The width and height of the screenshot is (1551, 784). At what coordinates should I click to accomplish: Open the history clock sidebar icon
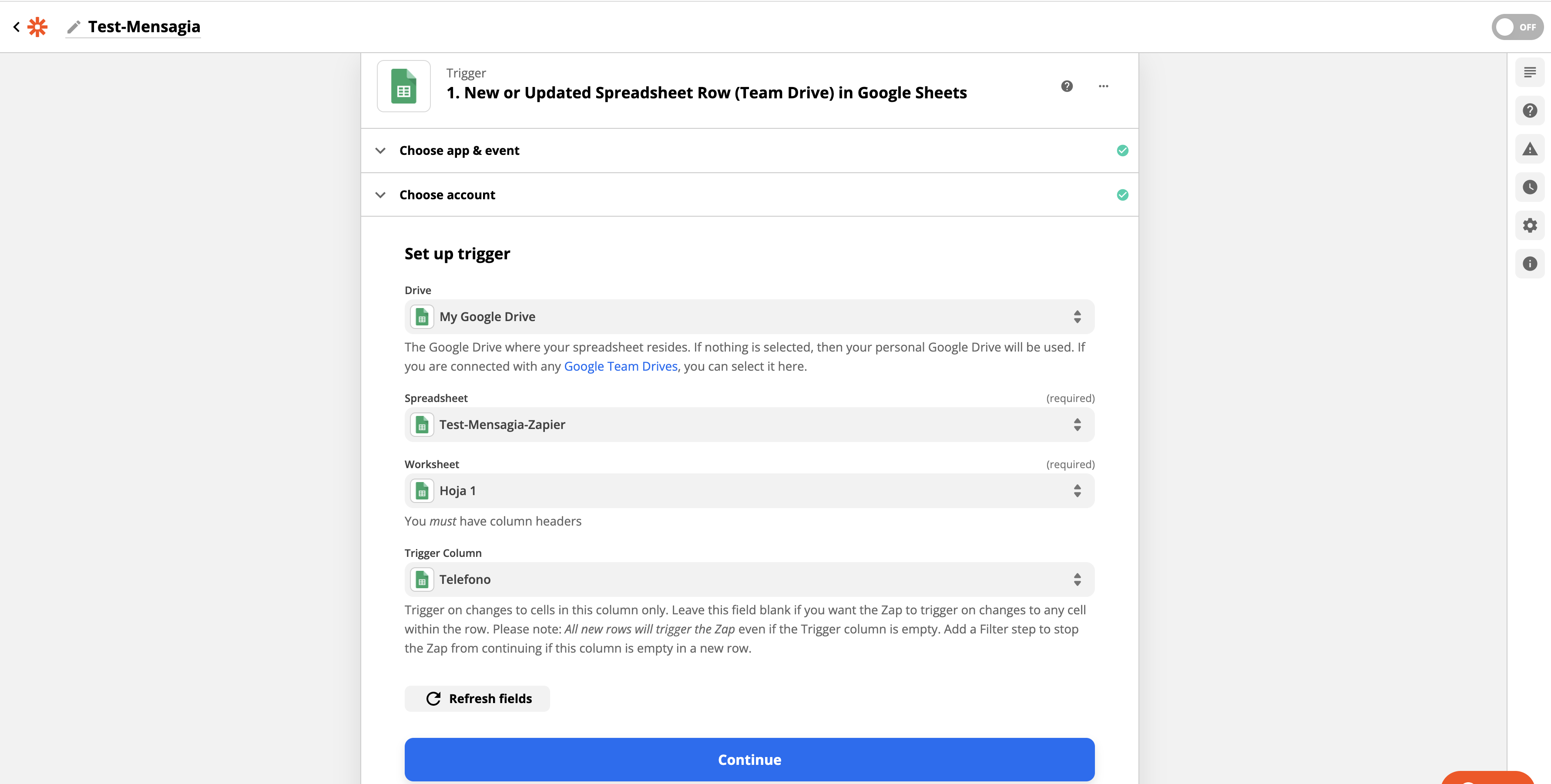tap(1529, 187)
